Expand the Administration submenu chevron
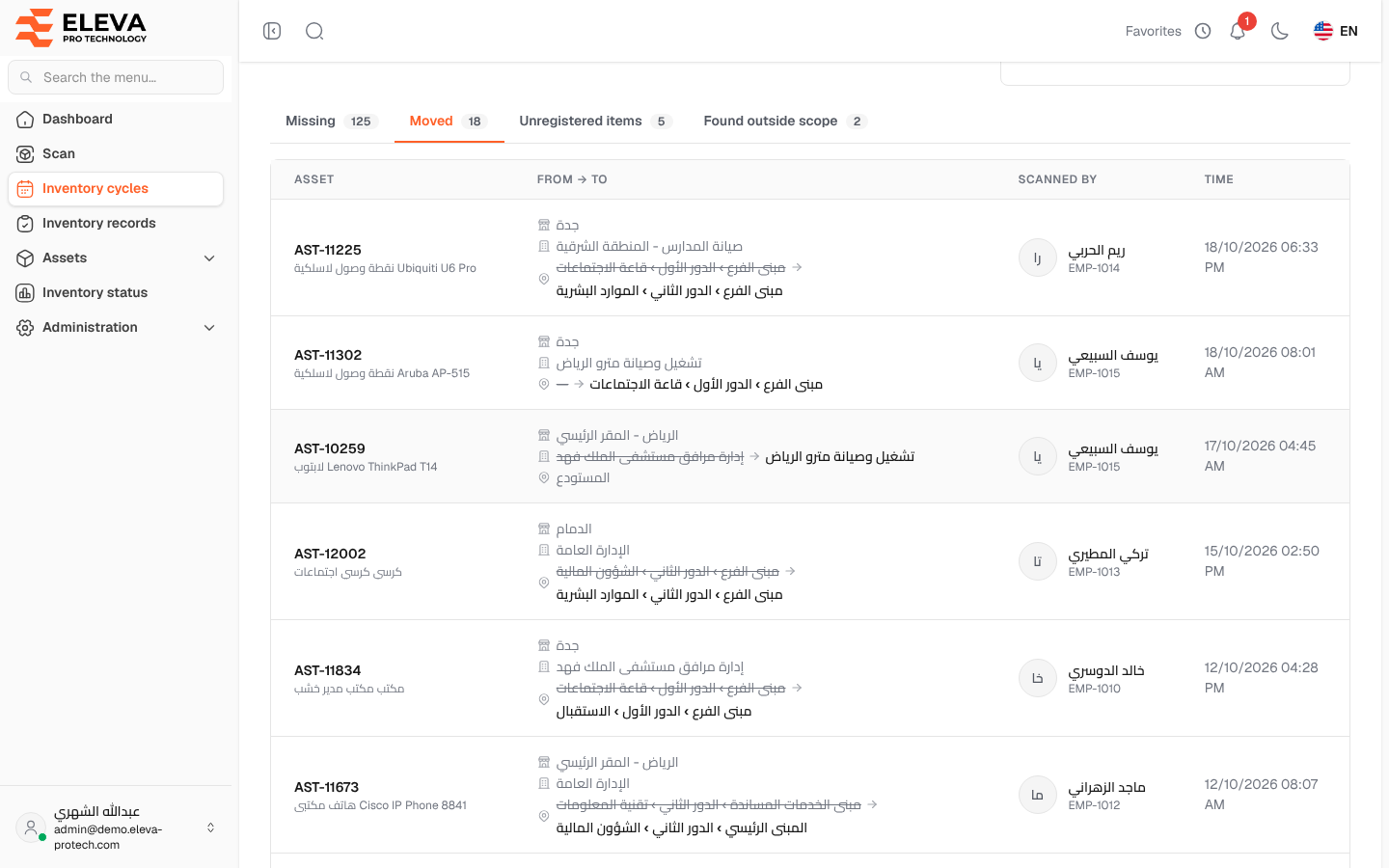This screenshot has height=868, width=1389. tap(209, 328)
